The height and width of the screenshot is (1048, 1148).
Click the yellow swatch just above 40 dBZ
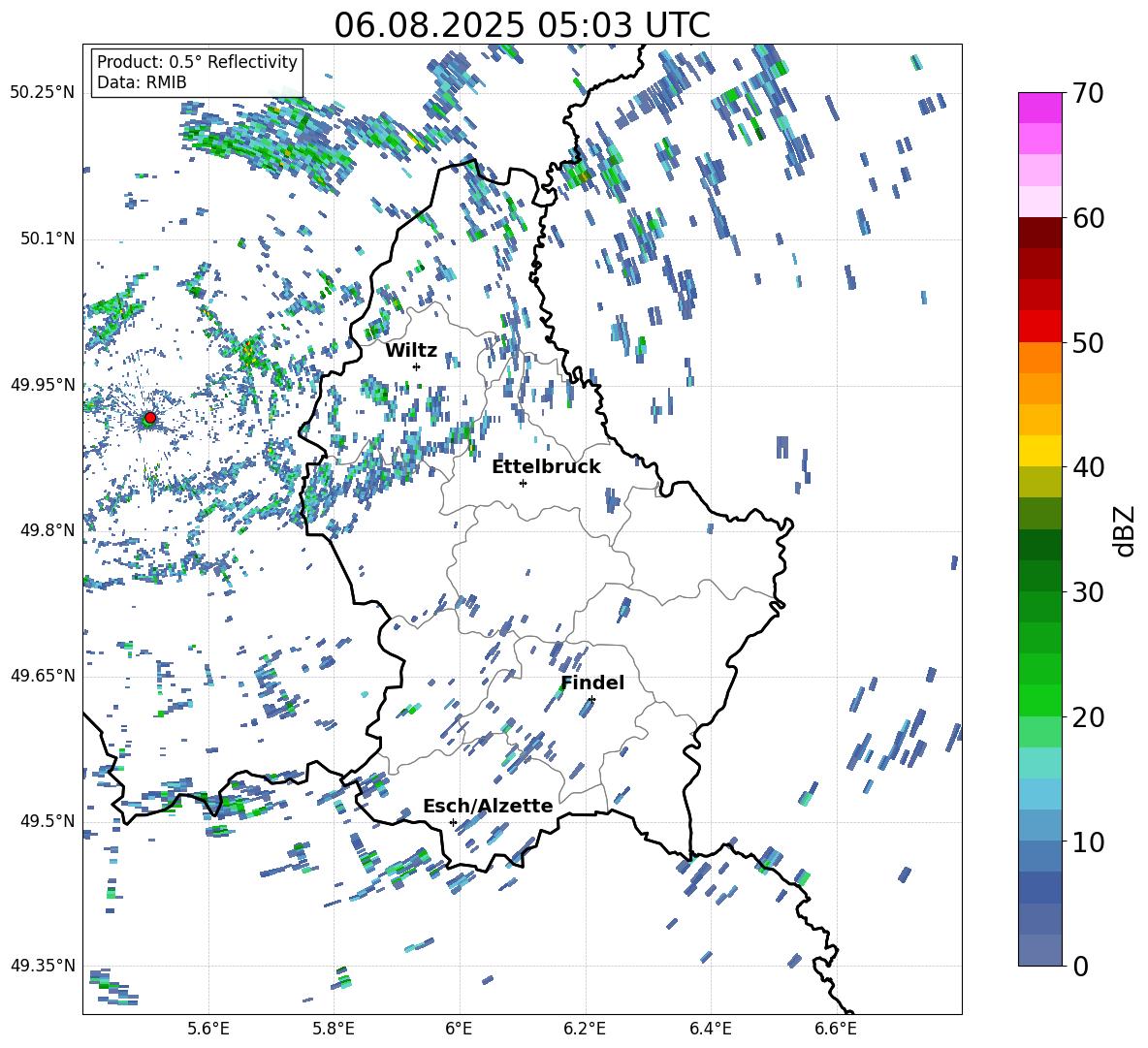click(1040, 451)
